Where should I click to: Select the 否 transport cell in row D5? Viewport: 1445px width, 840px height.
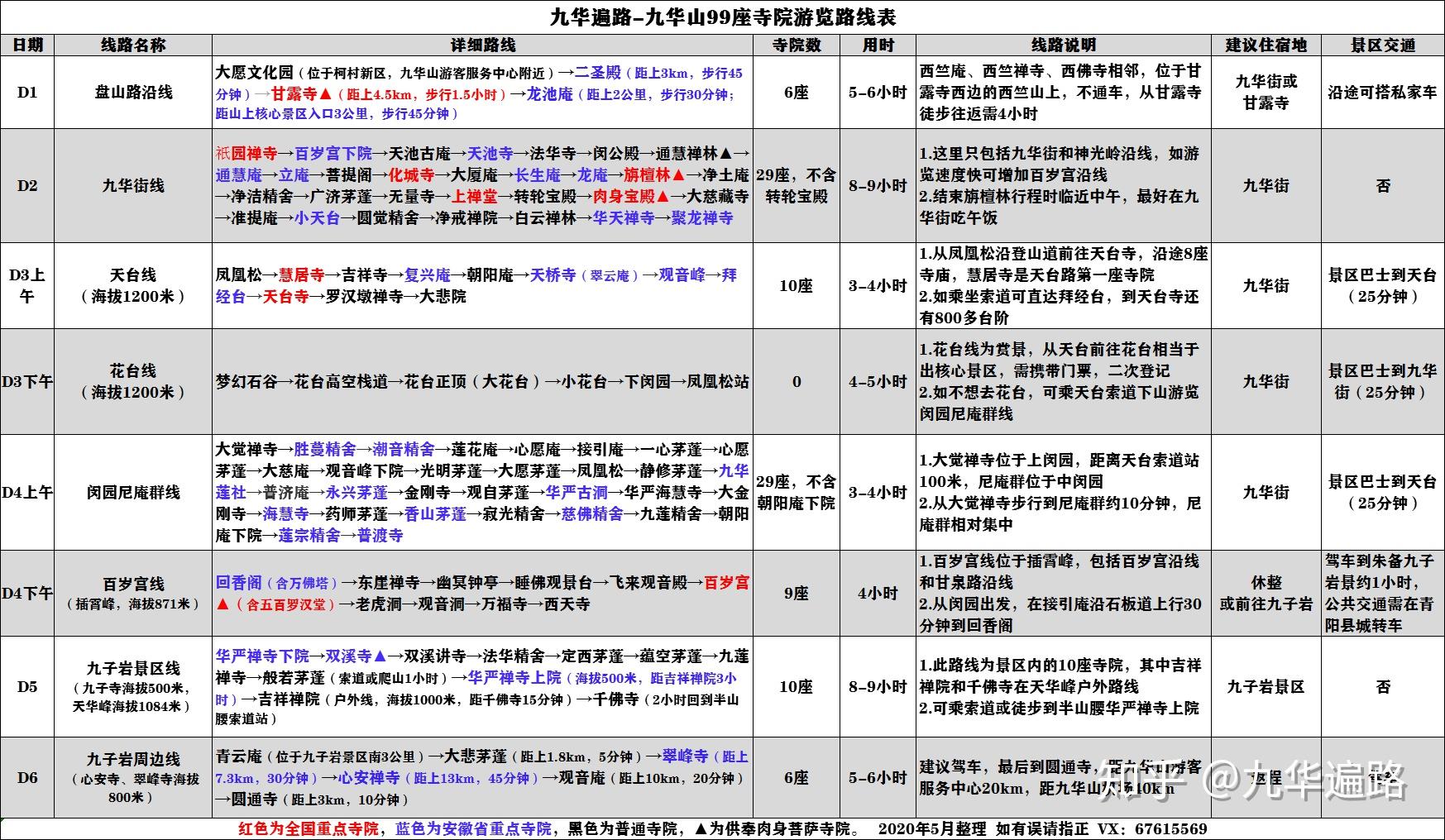[1383, 686]
